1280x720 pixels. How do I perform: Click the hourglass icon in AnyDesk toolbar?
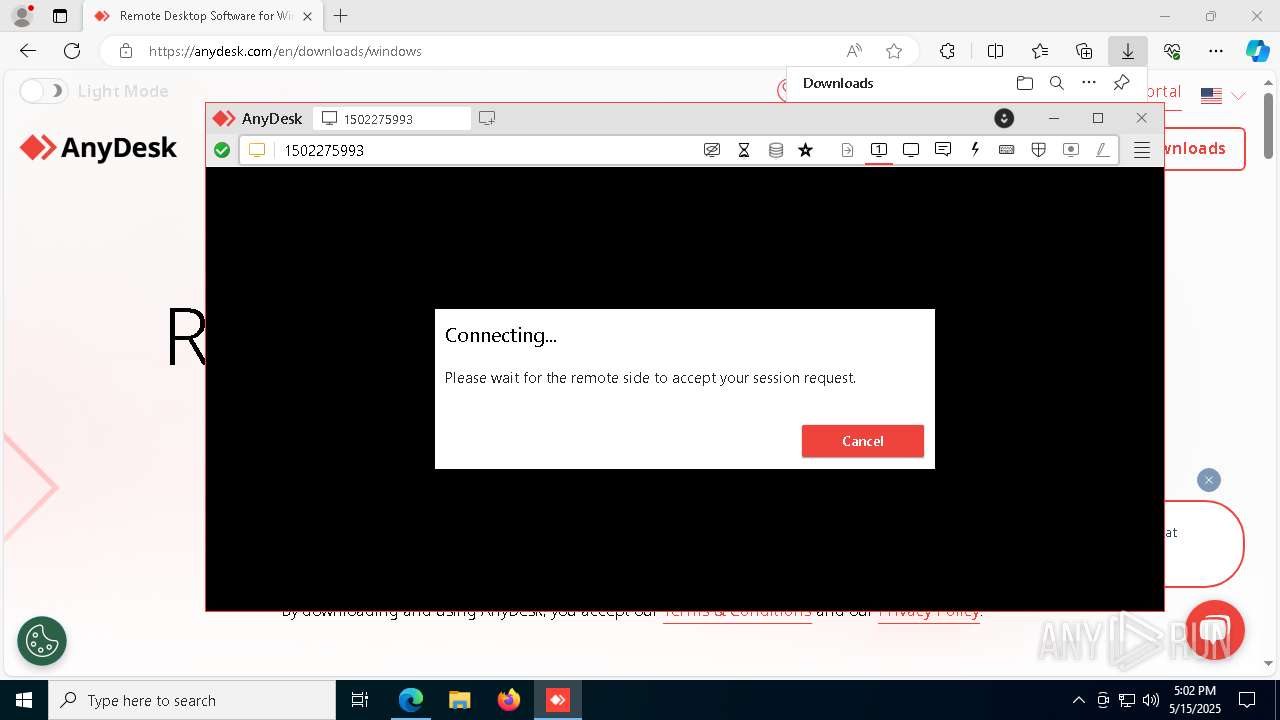(744, 150)
